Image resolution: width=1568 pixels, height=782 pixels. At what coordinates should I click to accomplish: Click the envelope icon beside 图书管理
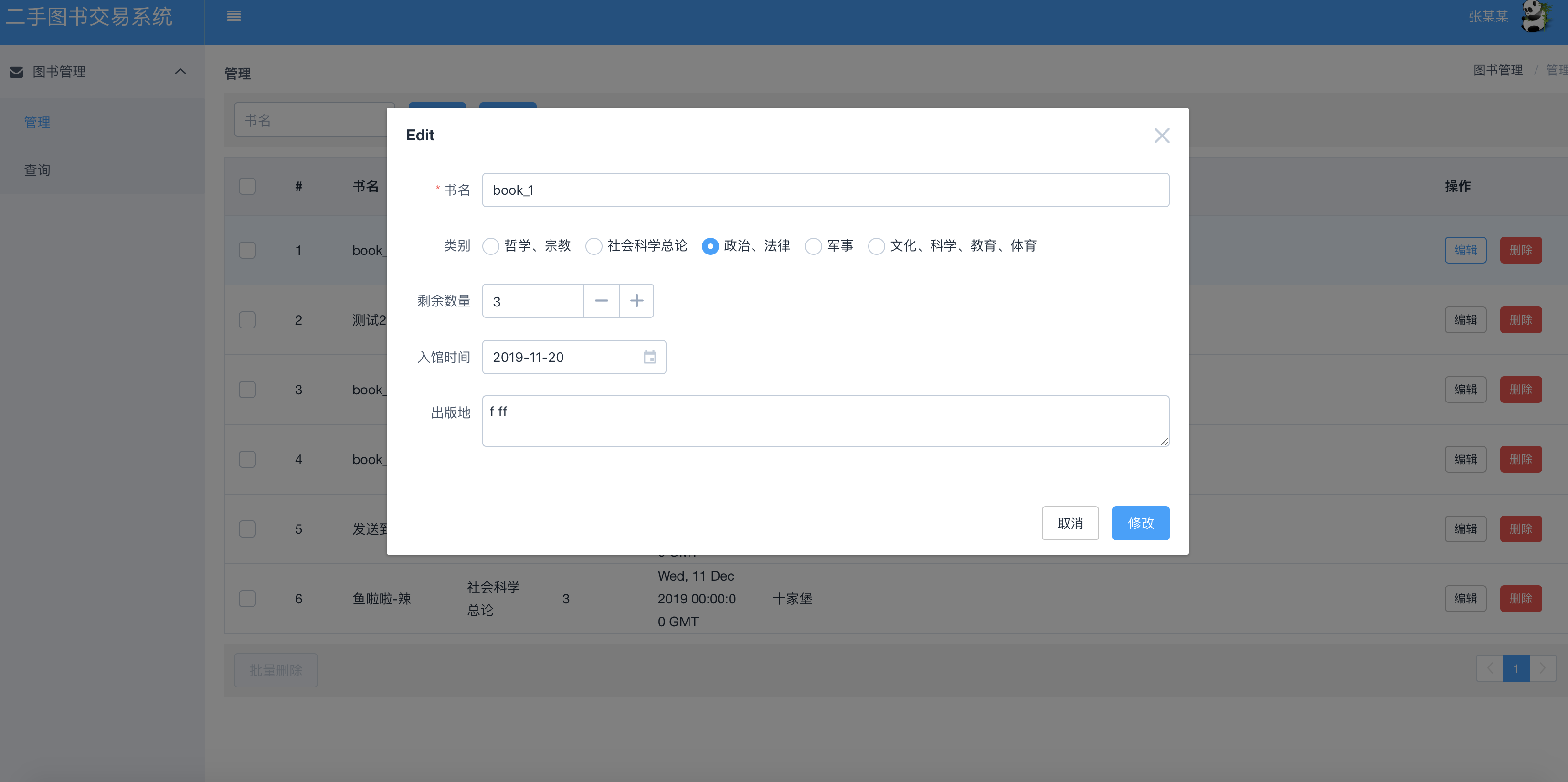pyautogui.click(x=16, y=71)
